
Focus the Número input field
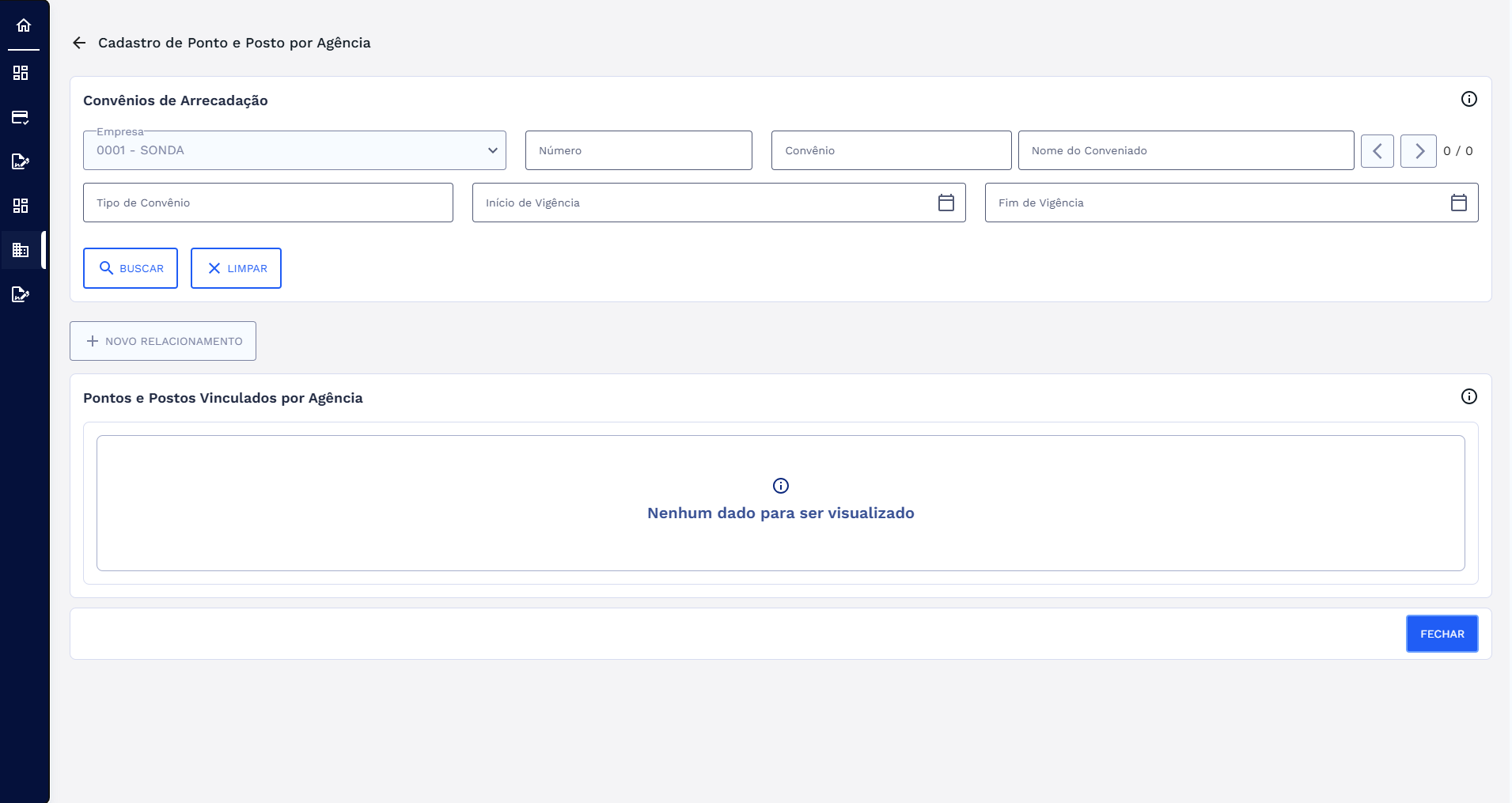click(638, 150)
